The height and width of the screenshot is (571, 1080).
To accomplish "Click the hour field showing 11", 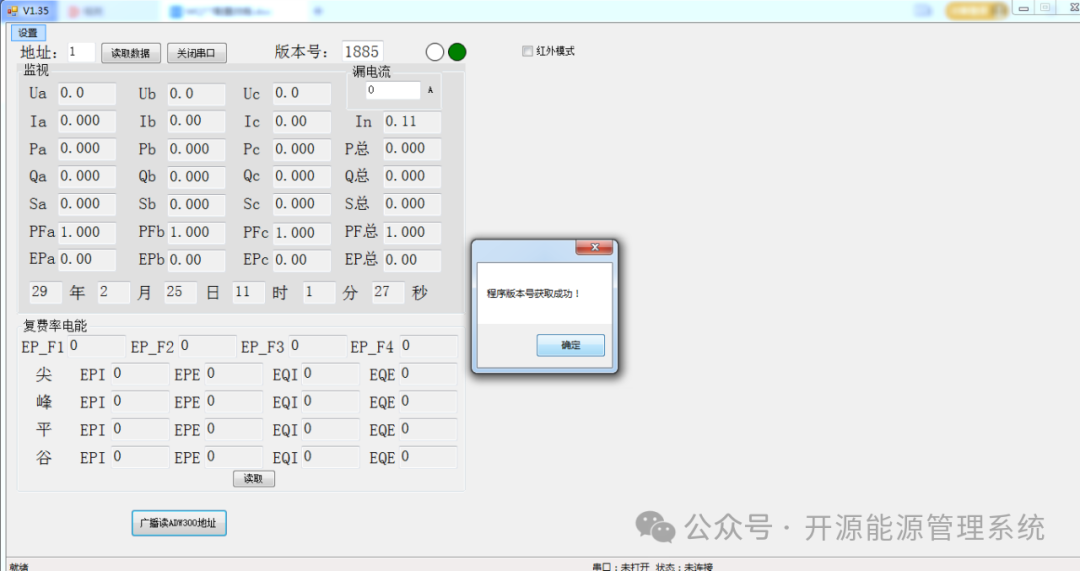I will pos(249,292).
